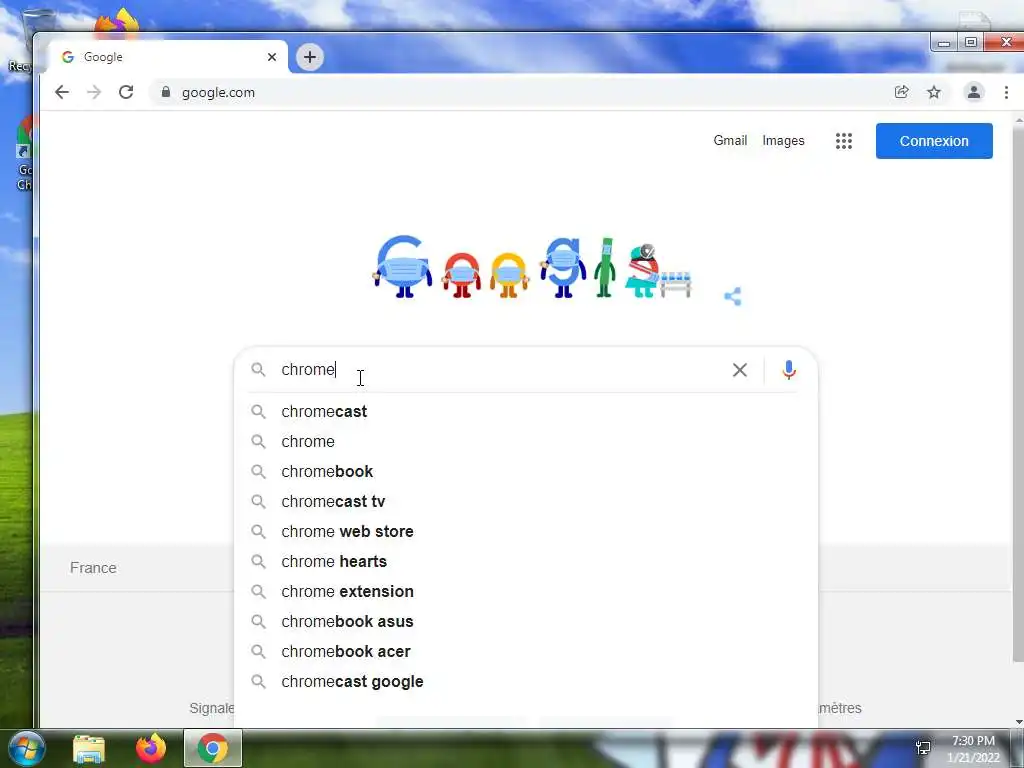Reload the Google page

126,92
